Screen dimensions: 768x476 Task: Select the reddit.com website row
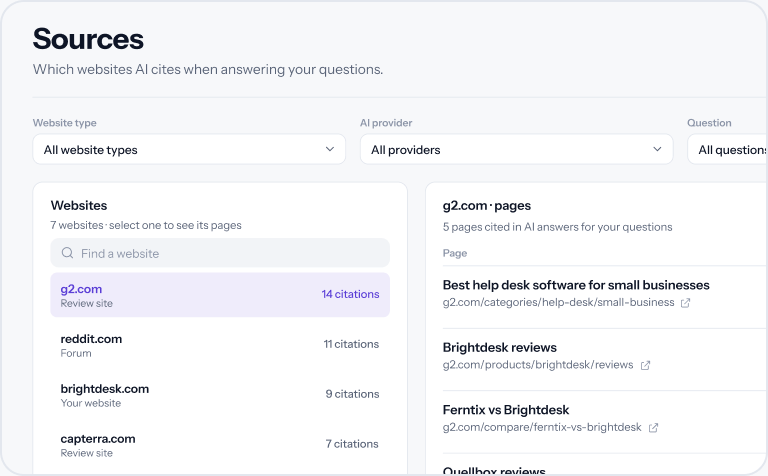click(x=220, y=345)
